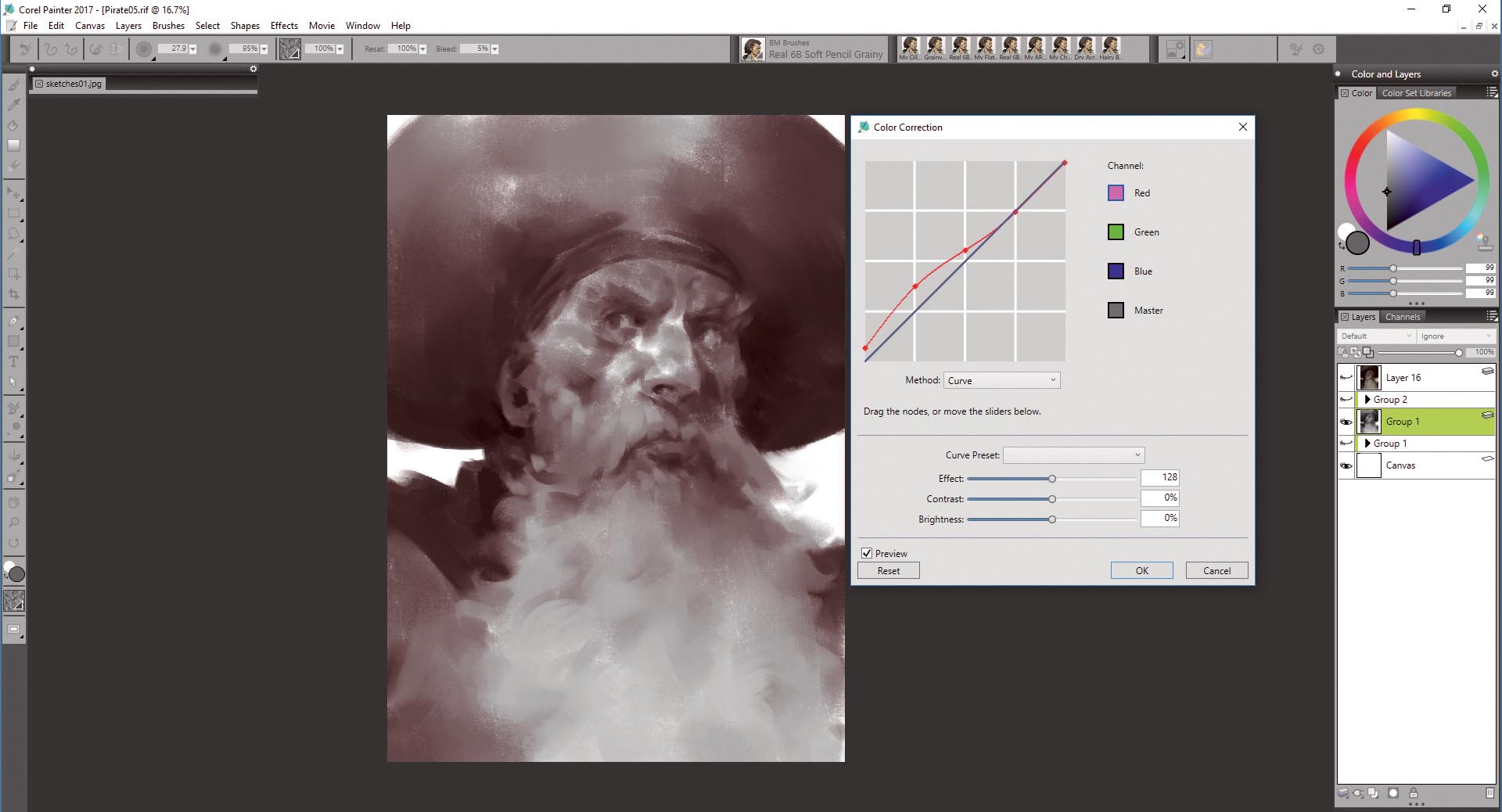The image size is (1502, 812).
Task: Select the Crop tool
Action: pos(13,294)
